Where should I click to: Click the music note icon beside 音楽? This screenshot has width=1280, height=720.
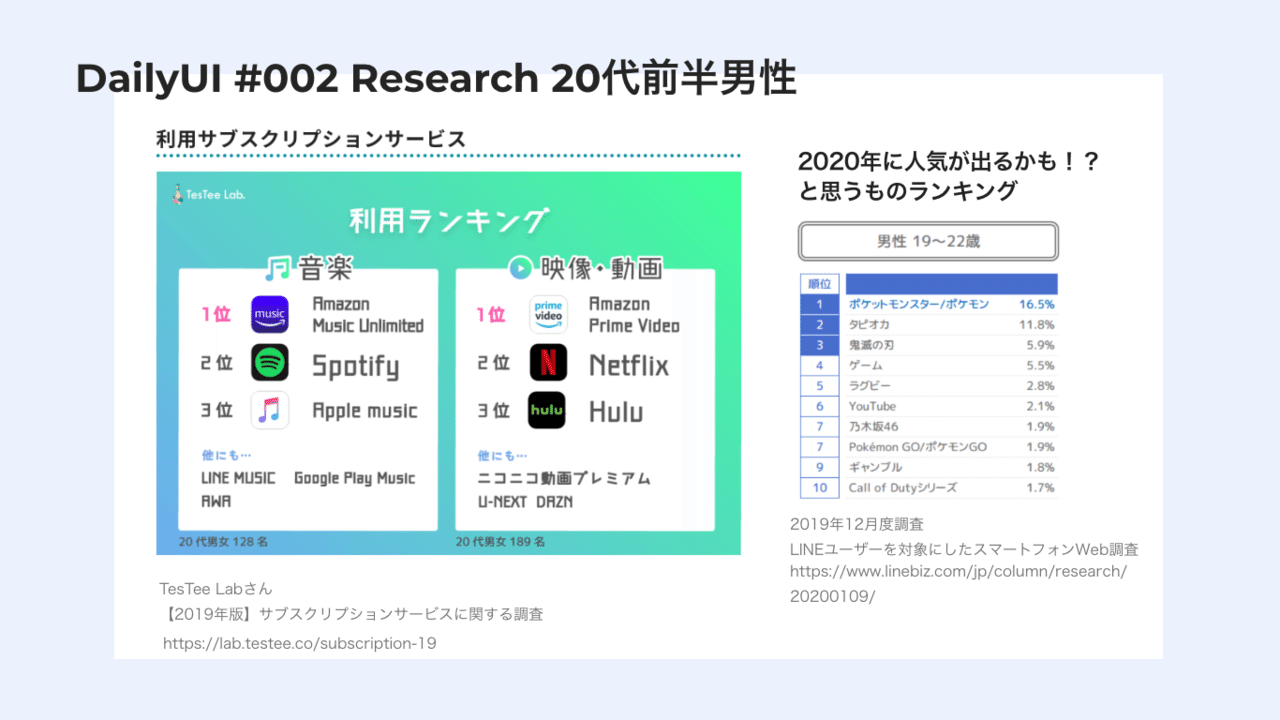pyautogui.click(x=277, y=268)
